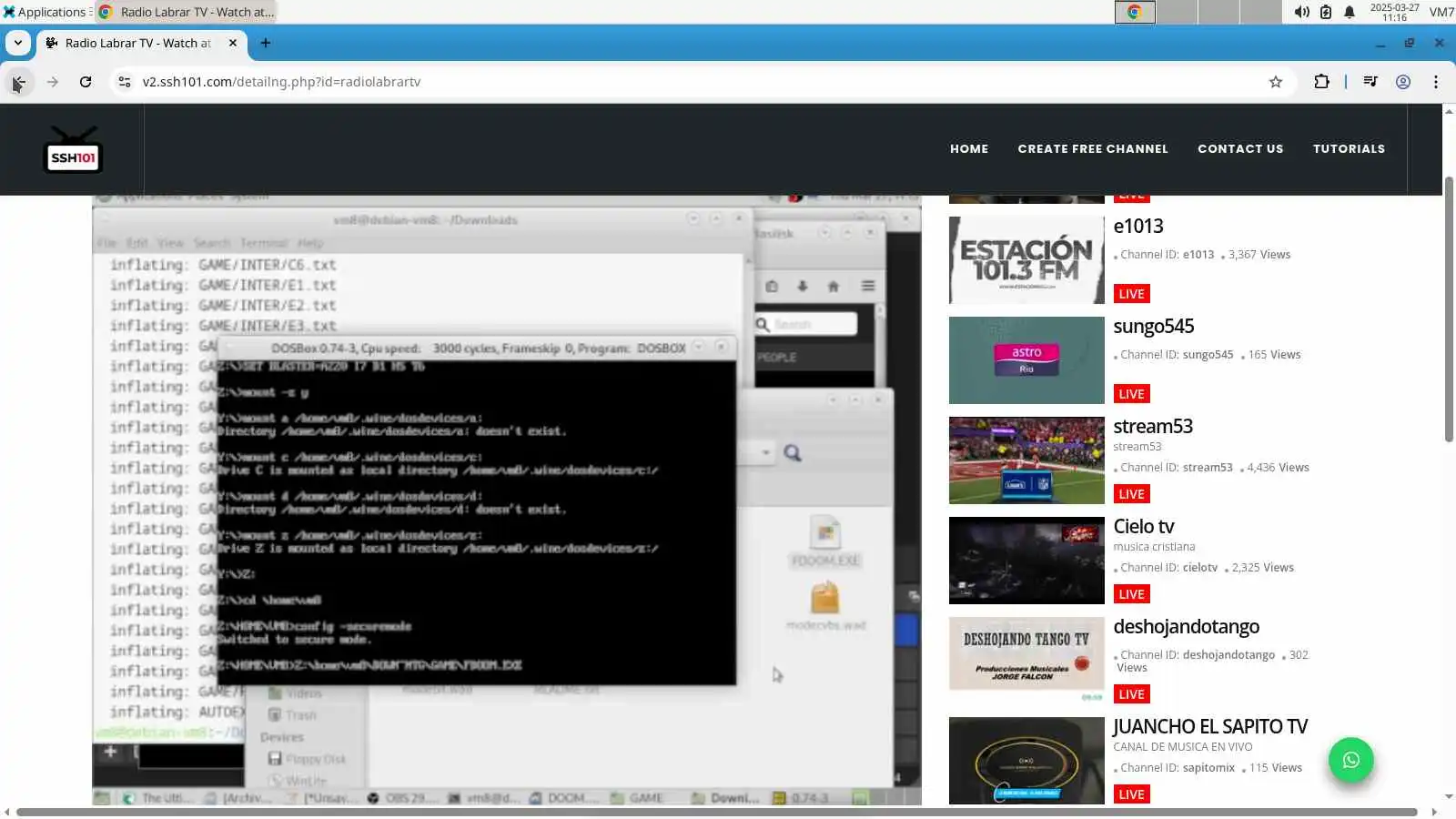Go forward to the next page
Screen dimensions: 1456x819
click(53, 82)
